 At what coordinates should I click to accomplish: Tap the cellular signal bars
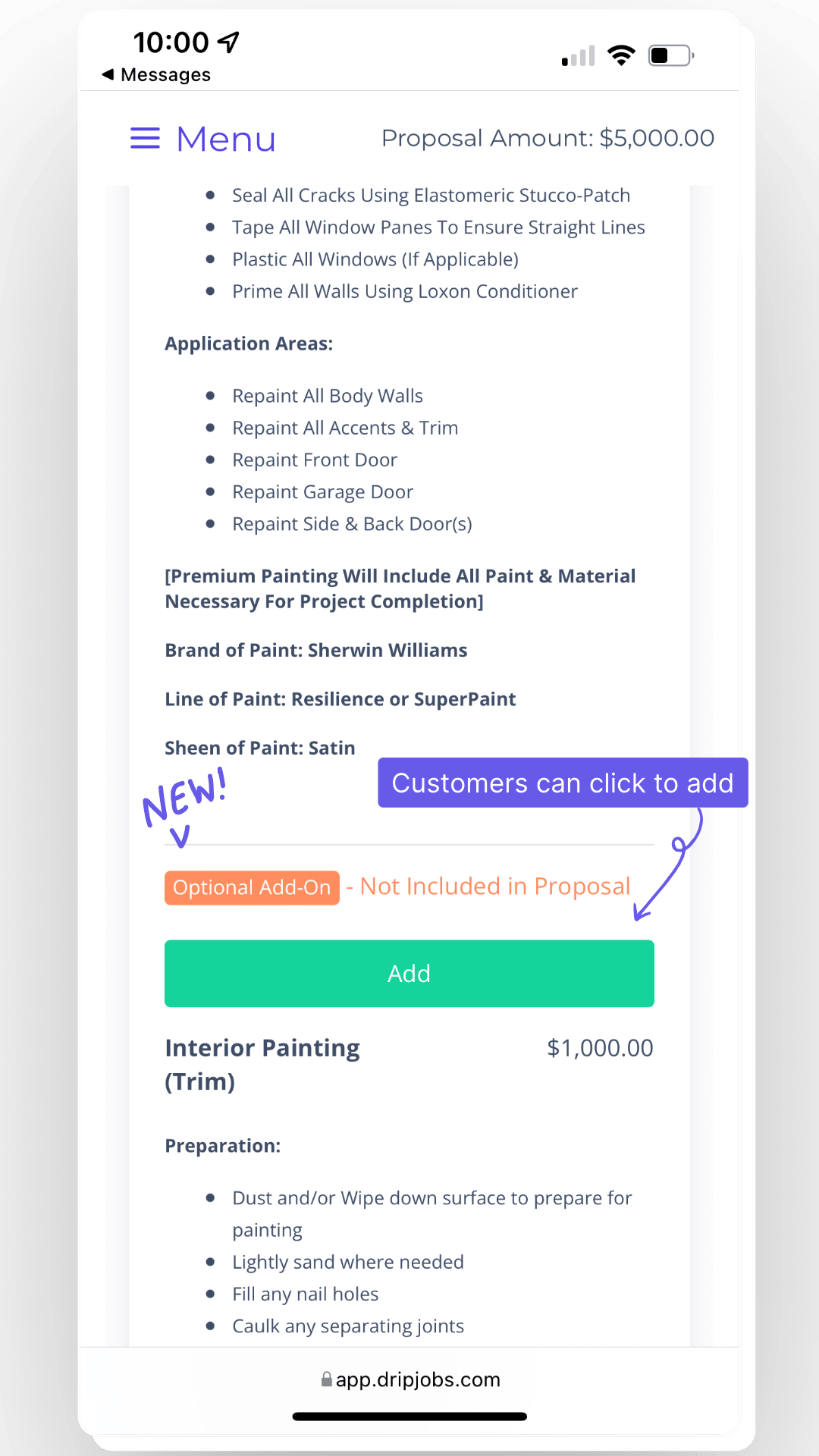pyautogui.click(x=578, y=57)
